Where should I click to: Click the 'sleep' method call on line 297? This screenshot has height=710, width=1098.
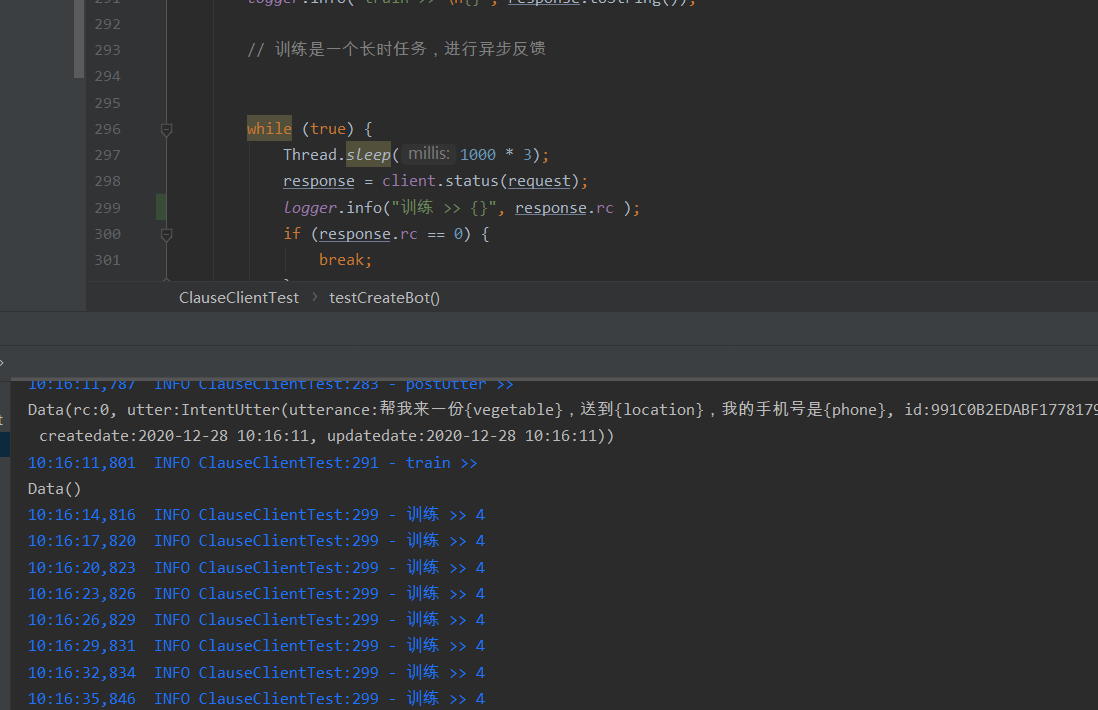coord(368,155)
